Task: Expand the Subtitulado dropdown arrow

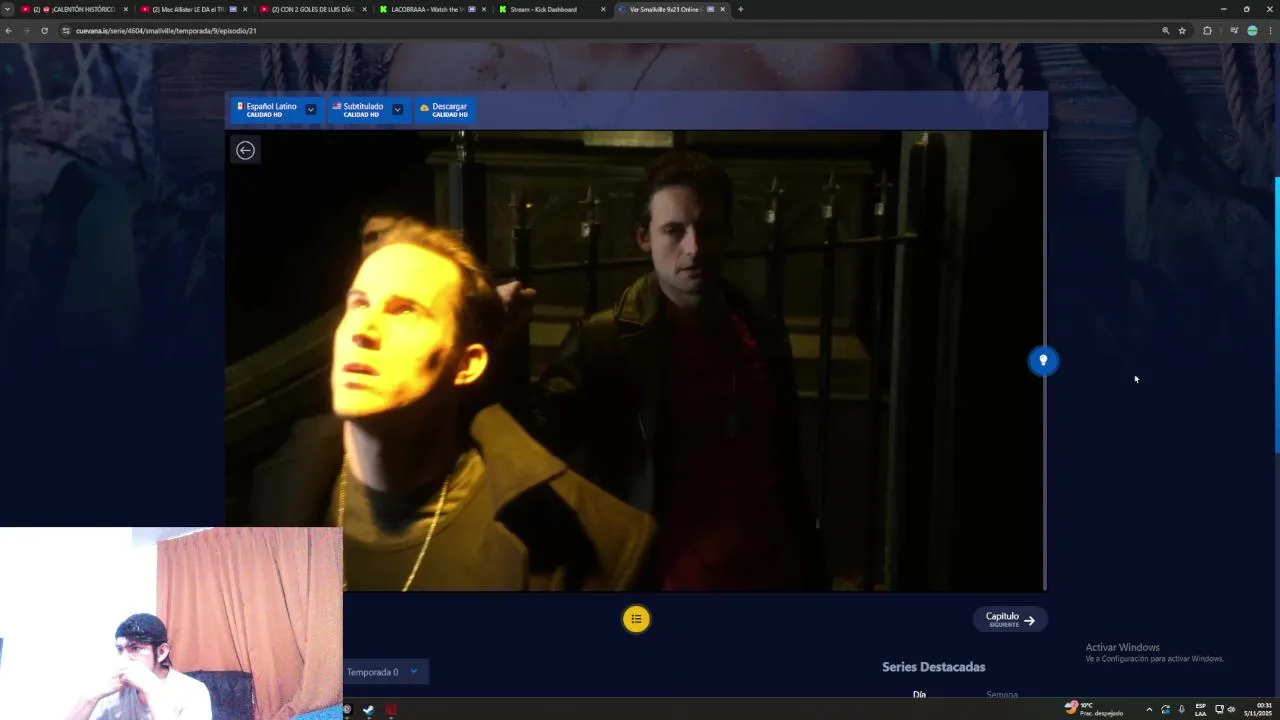Action: [x=398, y=109]
